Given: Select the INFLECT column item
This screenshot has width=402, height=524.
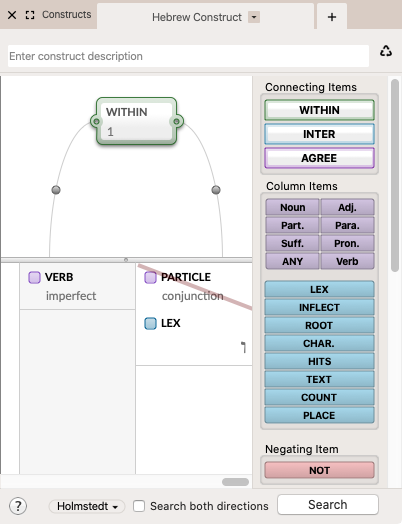Looking at the screenshot, I should [319, 307].
